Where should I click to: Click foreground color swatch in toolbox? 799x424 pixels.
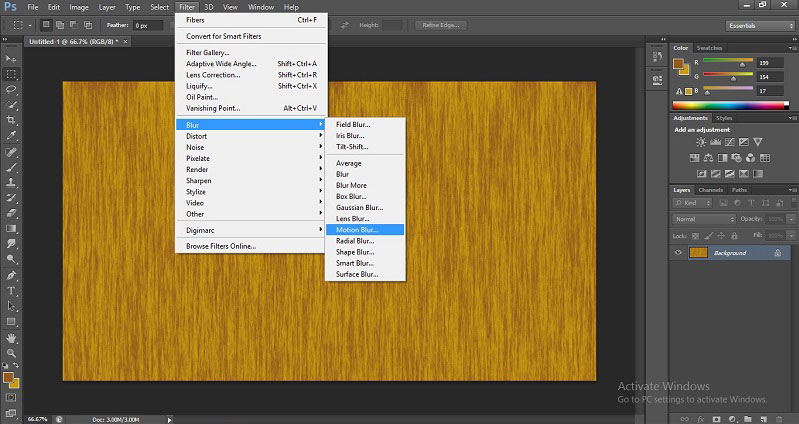[x=8, y=377]
